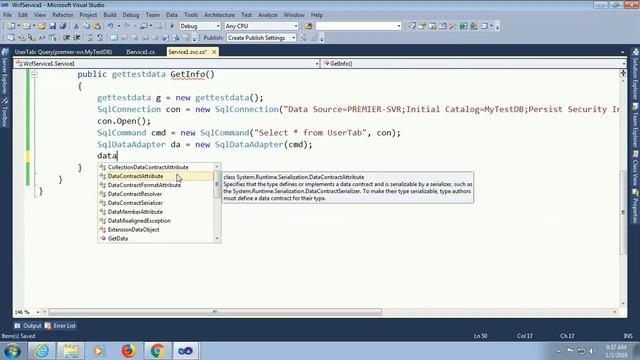The width and height of the screenshot is (640, 360).
Task: Click the system clock in taskbar
Action: [x=616, y=351]
